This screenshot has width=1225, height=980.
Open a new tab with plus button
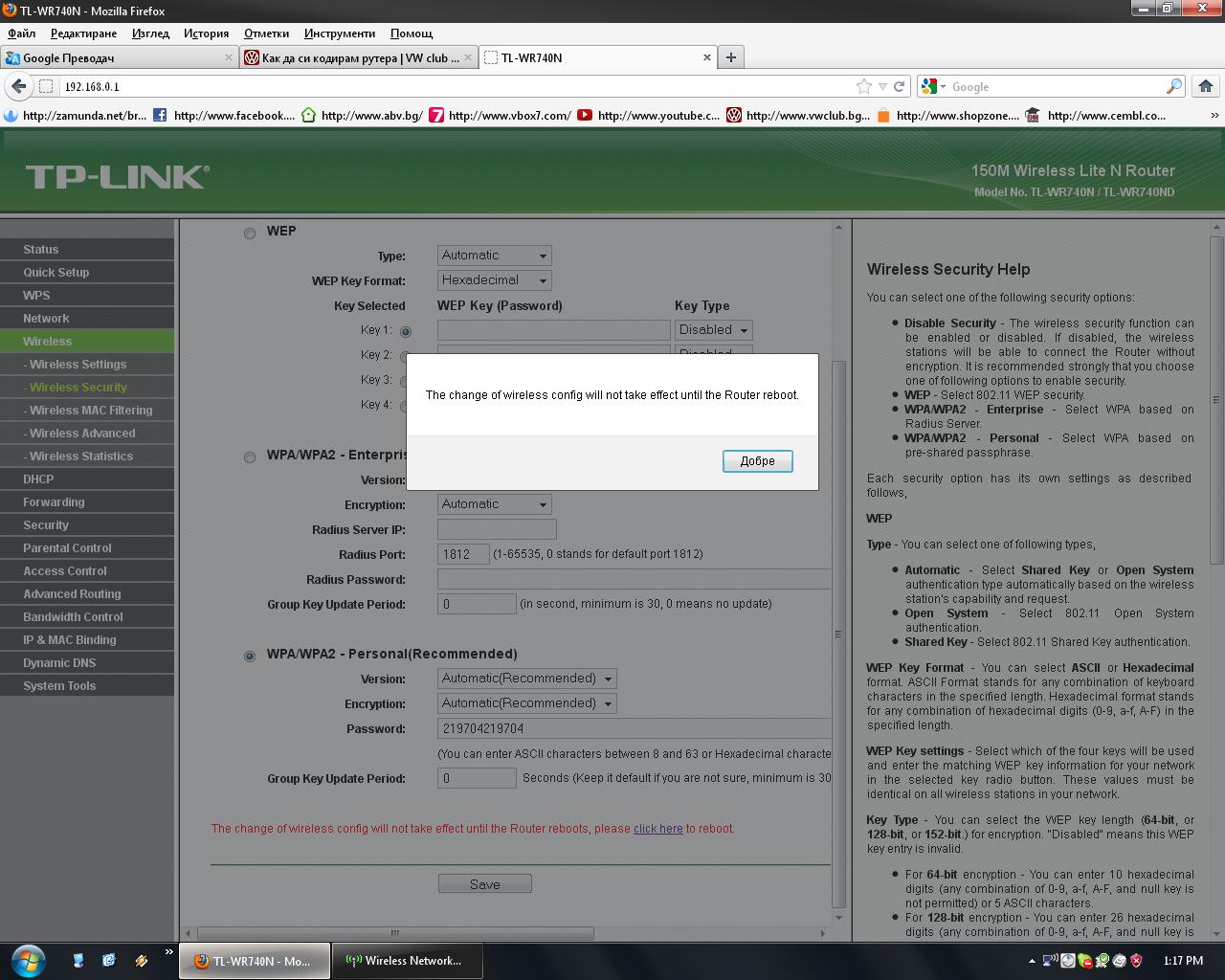click(731, 57)
